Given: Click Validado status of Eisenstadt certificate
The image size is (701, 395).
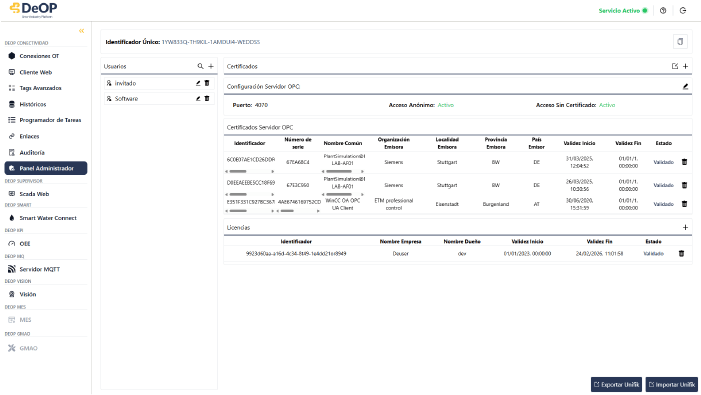Looking at the screenshot, I should pyautogui.click(x=663, y=204).
